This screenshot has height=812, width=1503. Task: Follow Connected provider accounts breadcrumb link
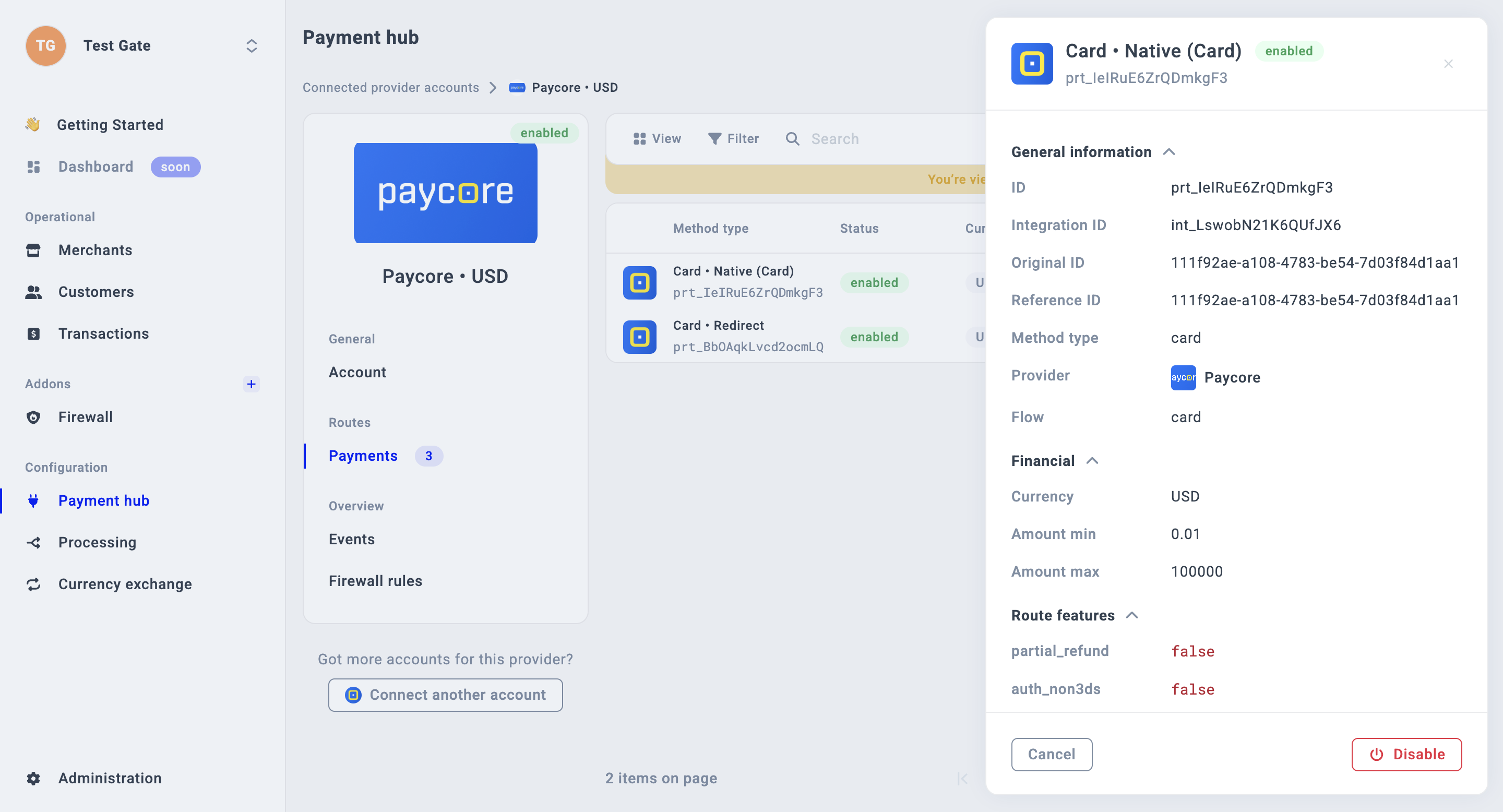pyautogui.click(x=390, y=88)
